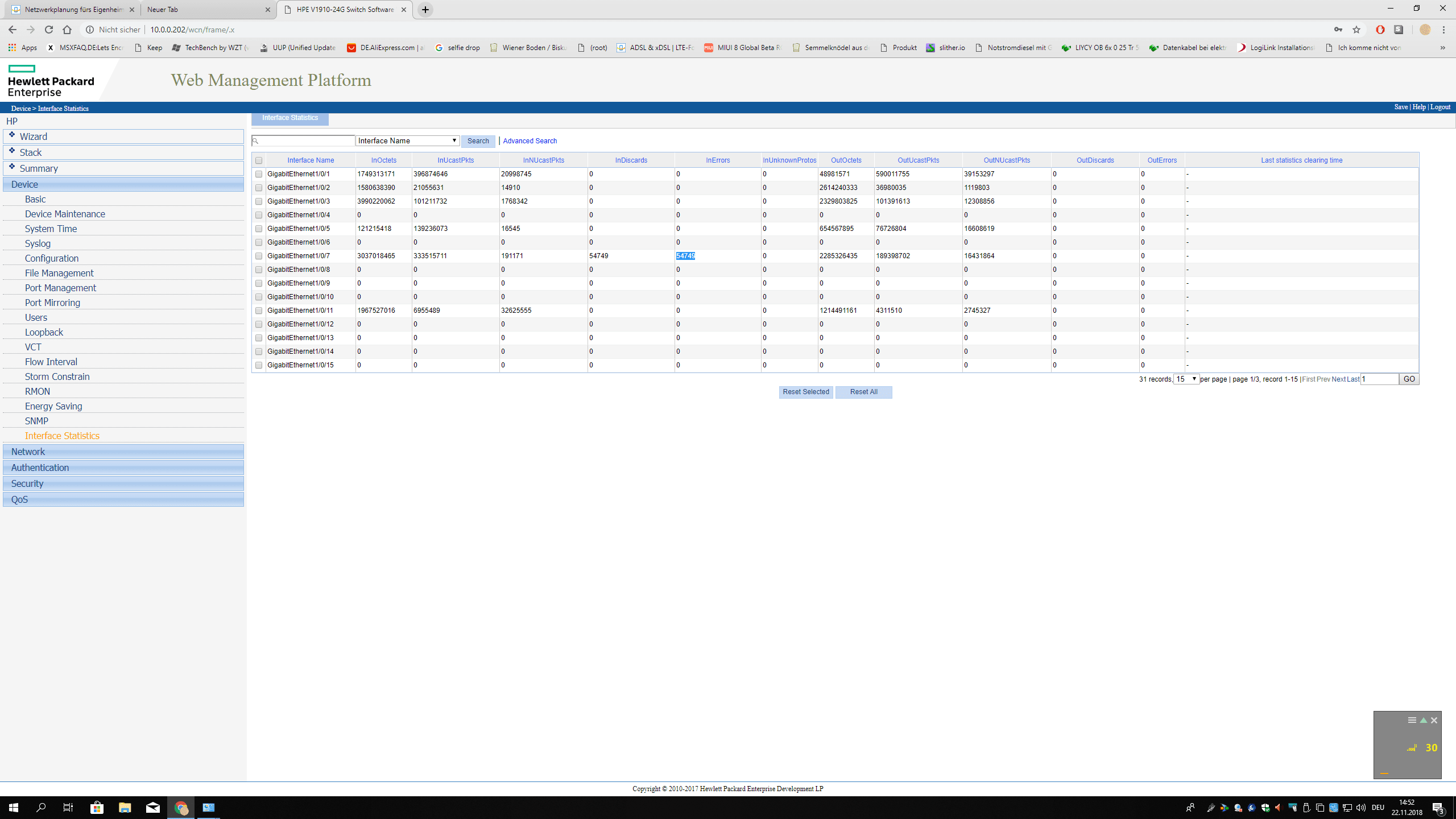Viewport: 1456px width, 819px height.
Task: Click the Reset All button
Action: pos(863,392)
